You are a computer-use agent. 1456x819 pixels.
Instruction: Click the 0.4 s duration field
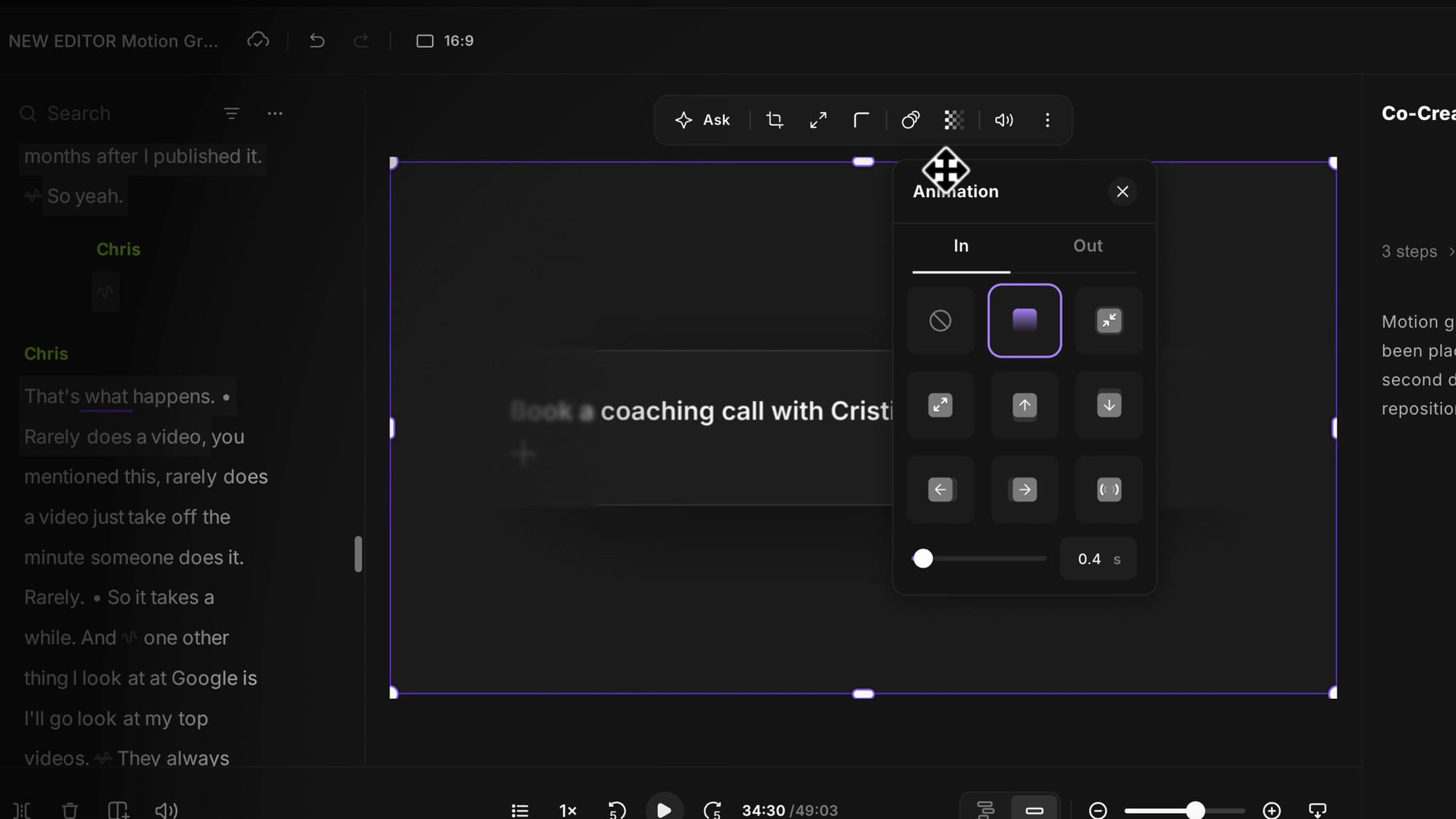pos(1098,558)
